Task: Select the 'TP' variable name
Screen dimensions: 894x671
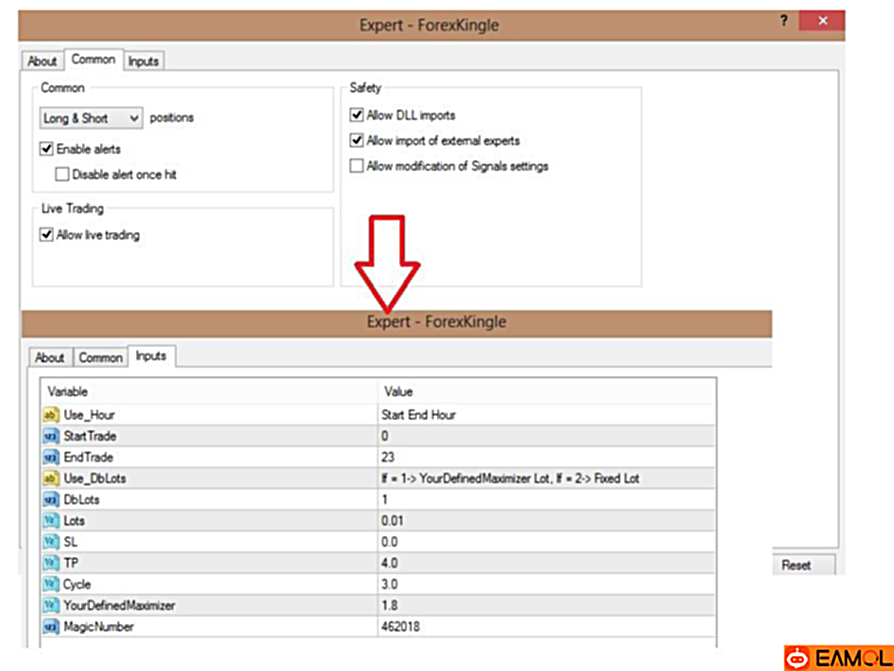Action: (71, 563)
